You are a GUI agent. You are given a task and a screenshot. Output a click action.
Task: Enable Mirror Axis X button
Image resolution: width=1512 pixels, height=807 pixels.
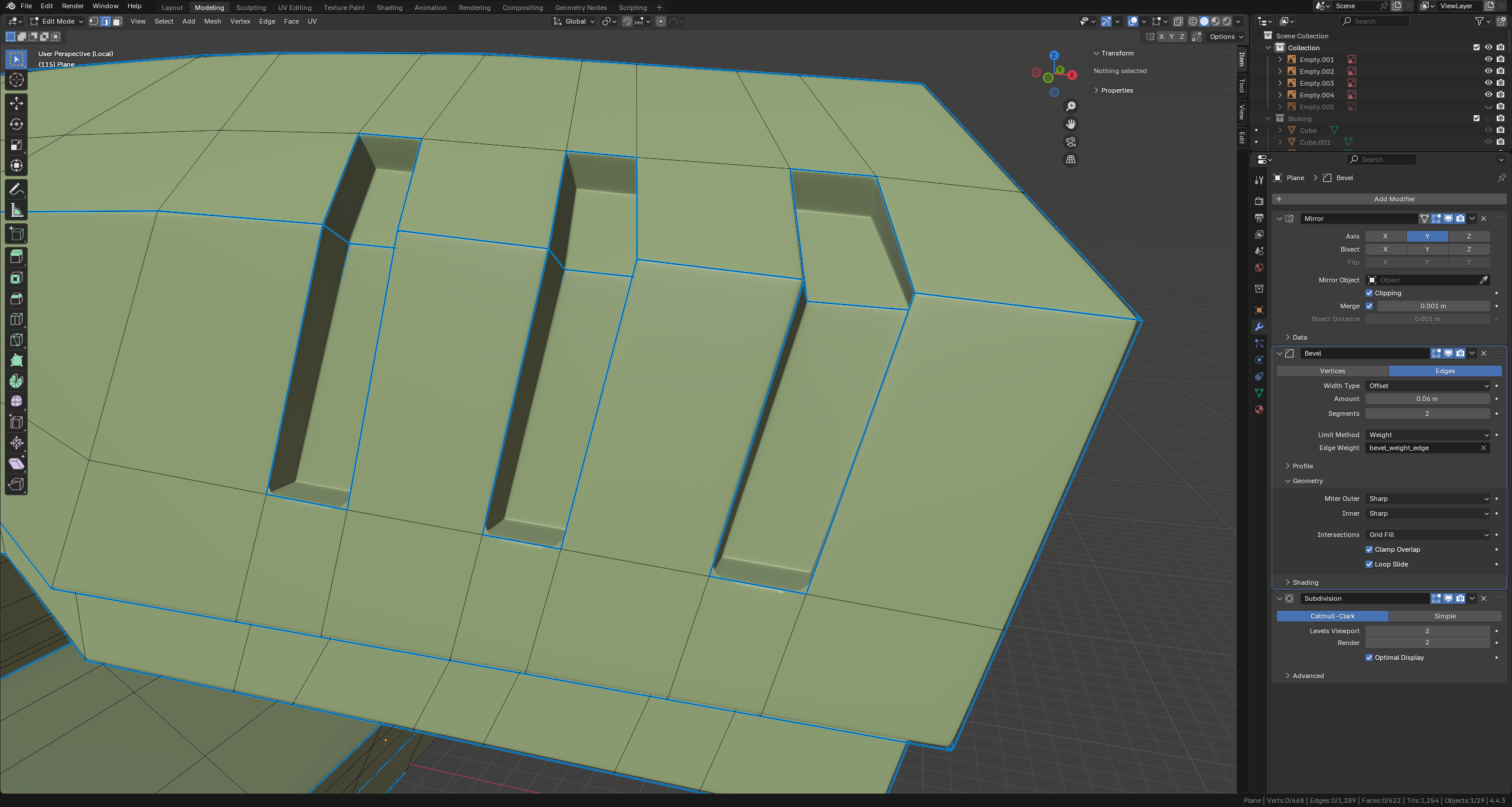pos(1385,236)
